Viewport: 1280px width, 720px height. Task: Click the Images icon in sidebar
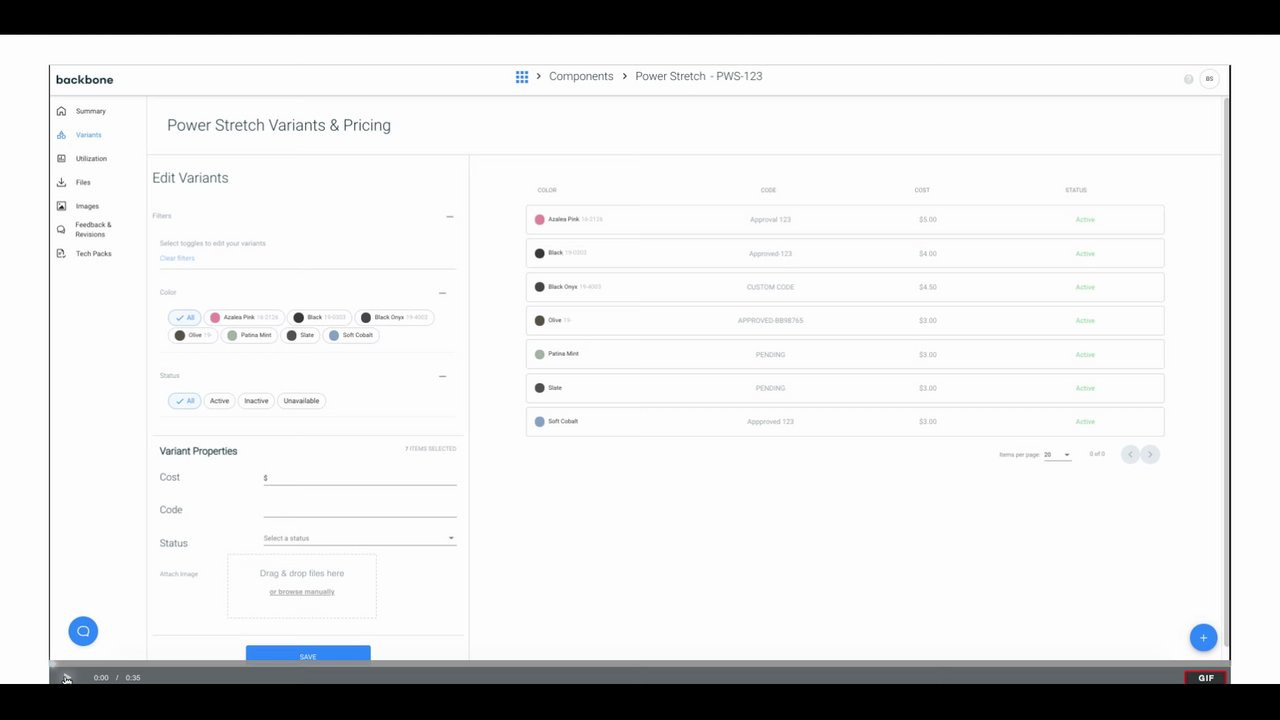click(61, 206)
